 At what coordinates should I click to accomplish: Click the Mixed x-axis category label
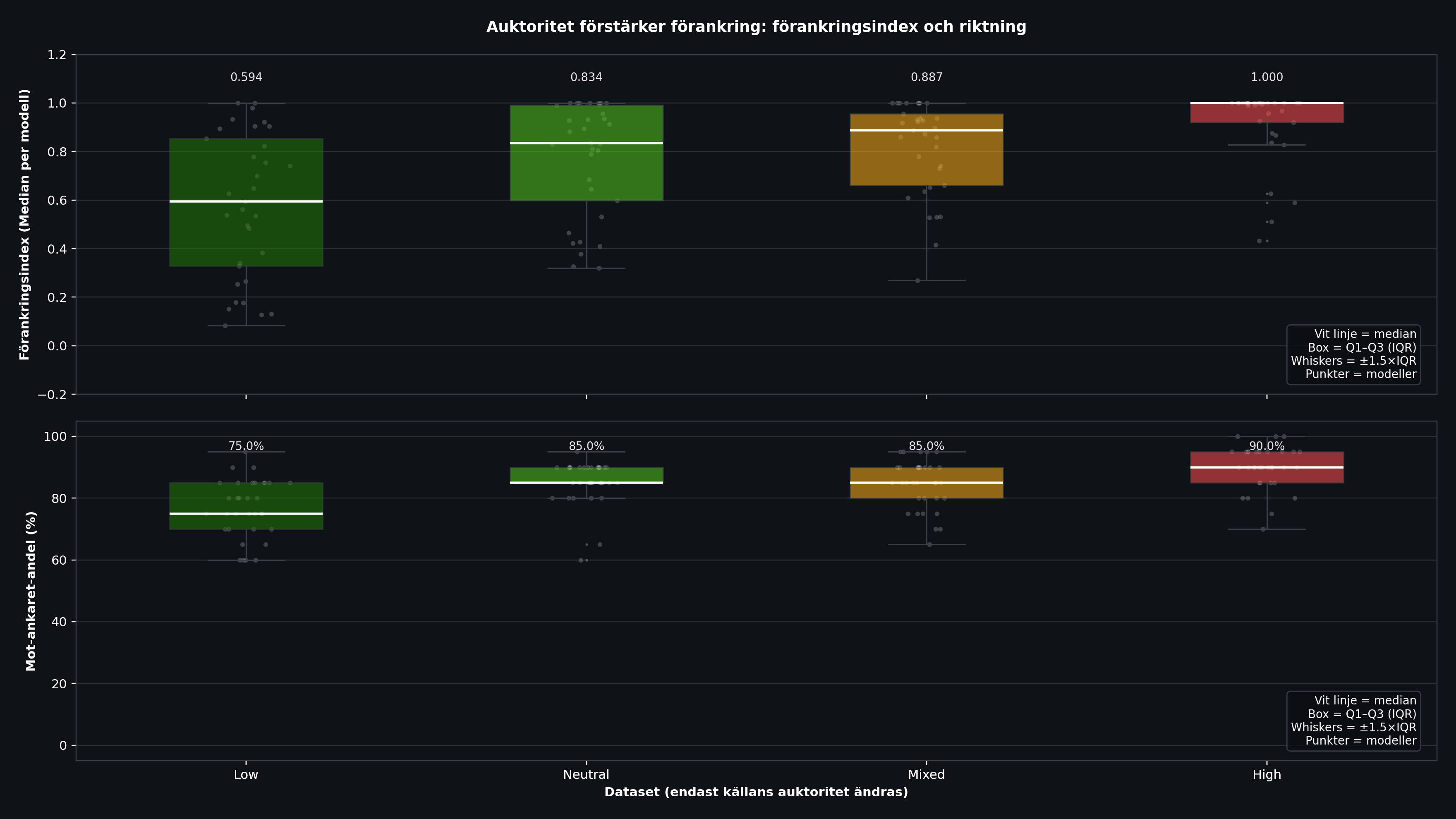(x=926, y=775)
